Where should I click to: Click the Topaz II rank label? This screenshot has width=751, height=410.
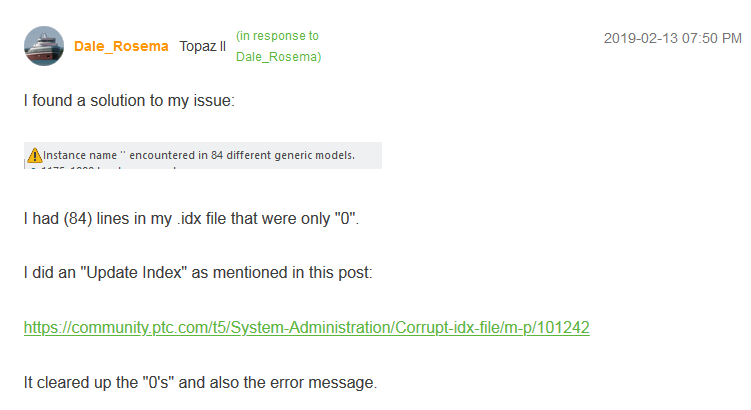[x=203, y=47]
